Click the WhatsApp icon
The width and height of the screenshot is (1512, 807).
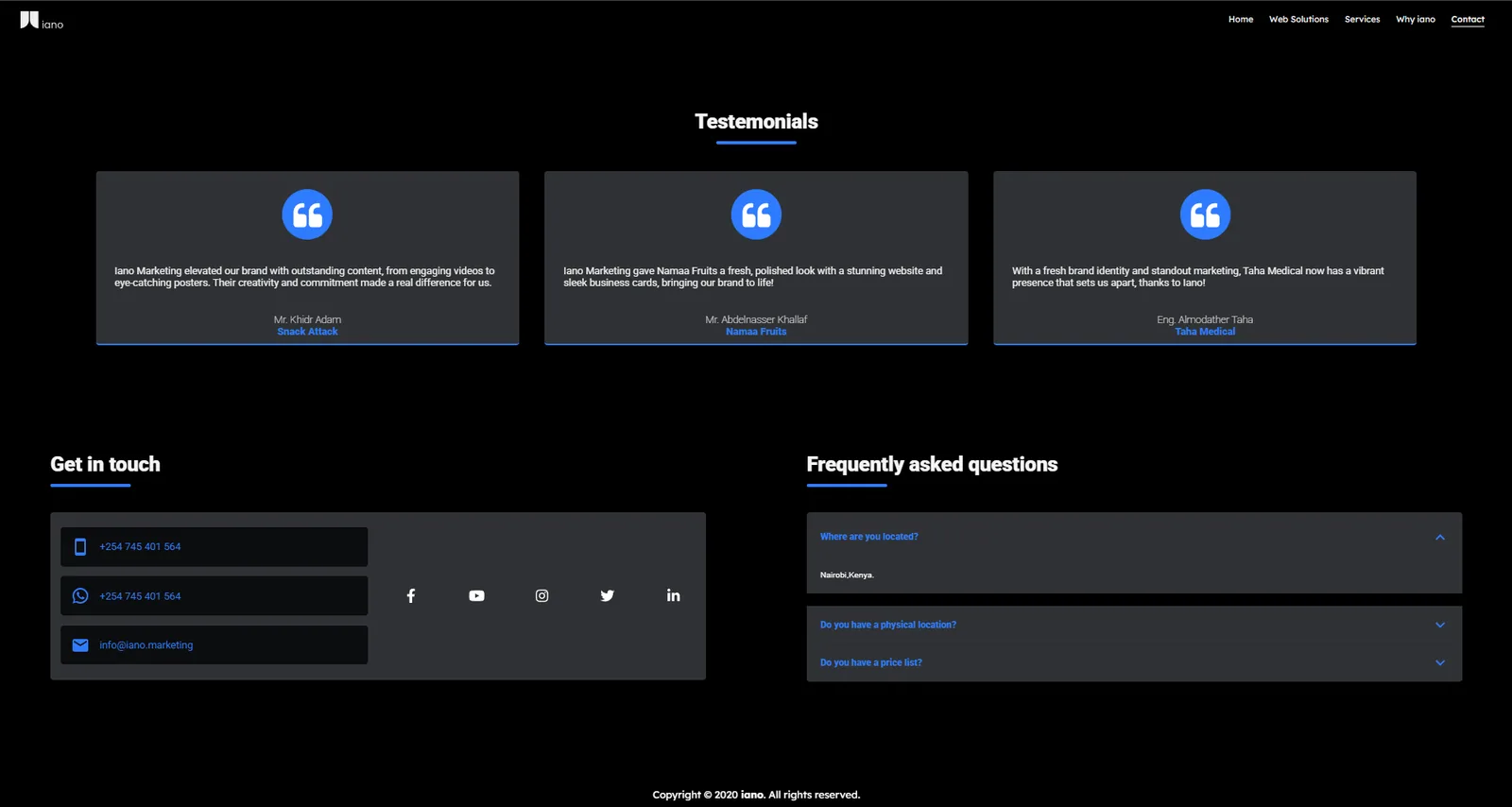pos(80,595)
